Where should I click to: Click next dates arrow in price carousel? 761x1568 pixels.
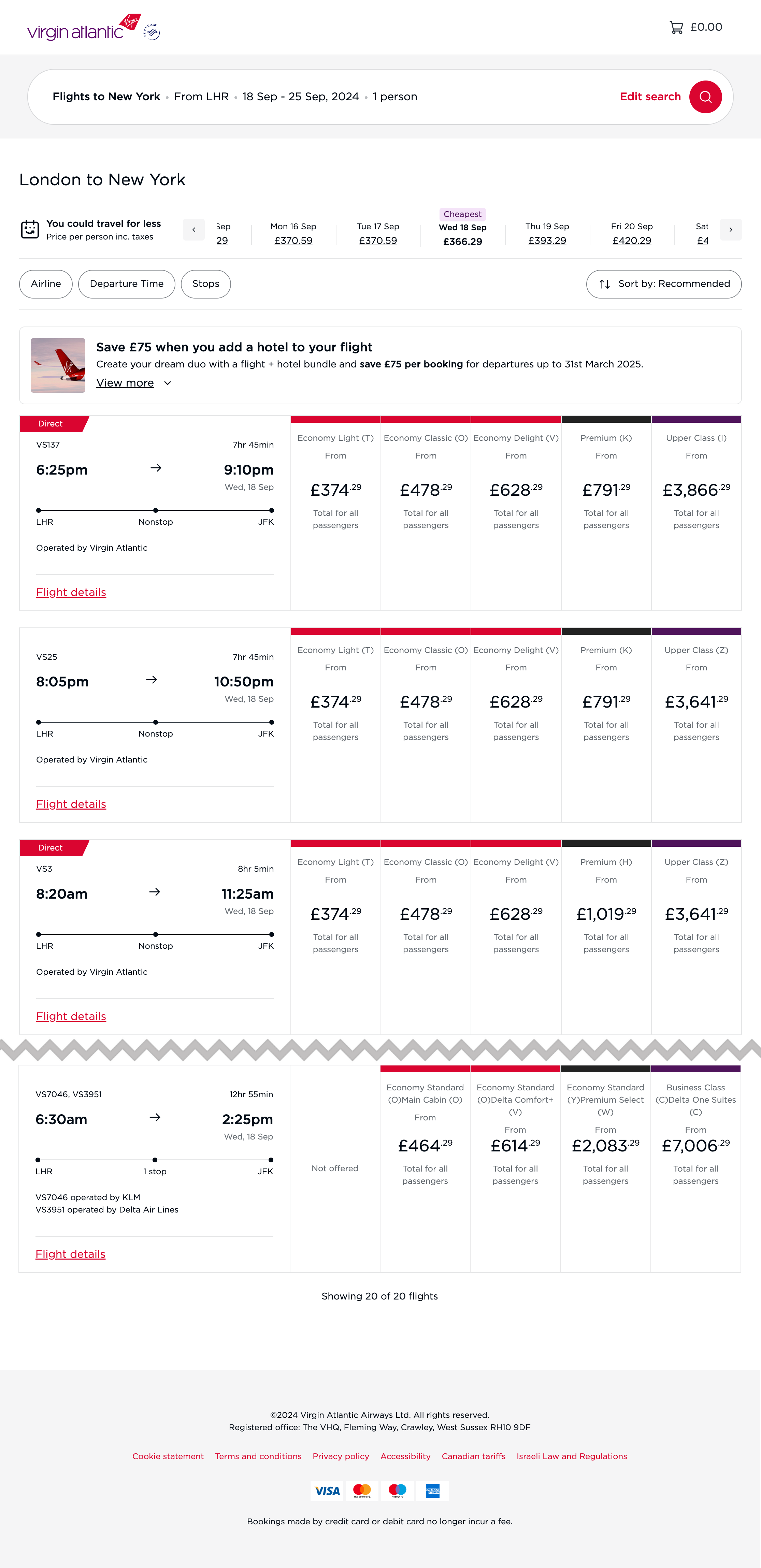tap(730, 230)
